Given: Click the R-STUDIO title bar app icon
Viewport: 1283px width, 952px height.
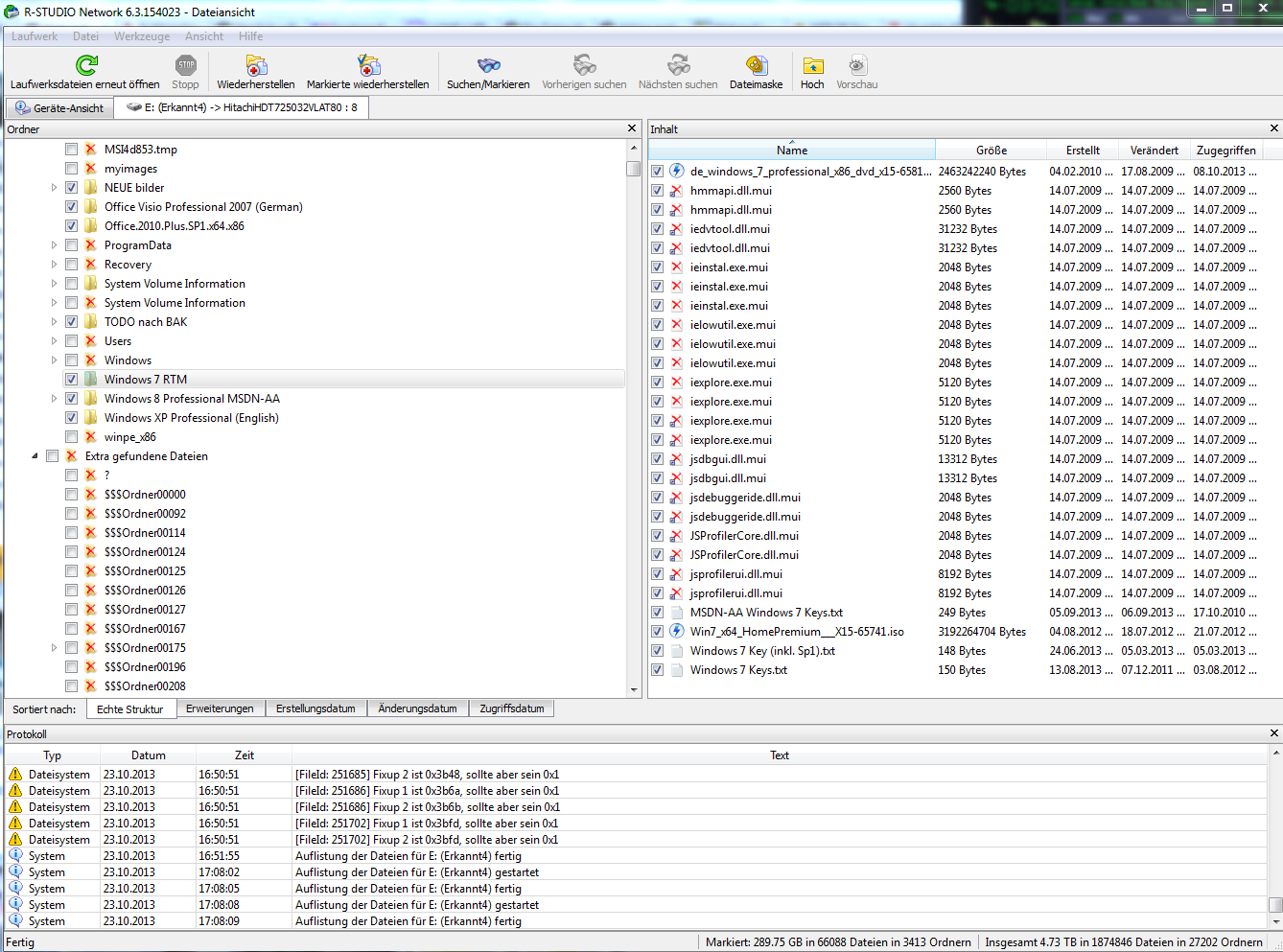Looking at the screenshot, I should coord(12,12).
